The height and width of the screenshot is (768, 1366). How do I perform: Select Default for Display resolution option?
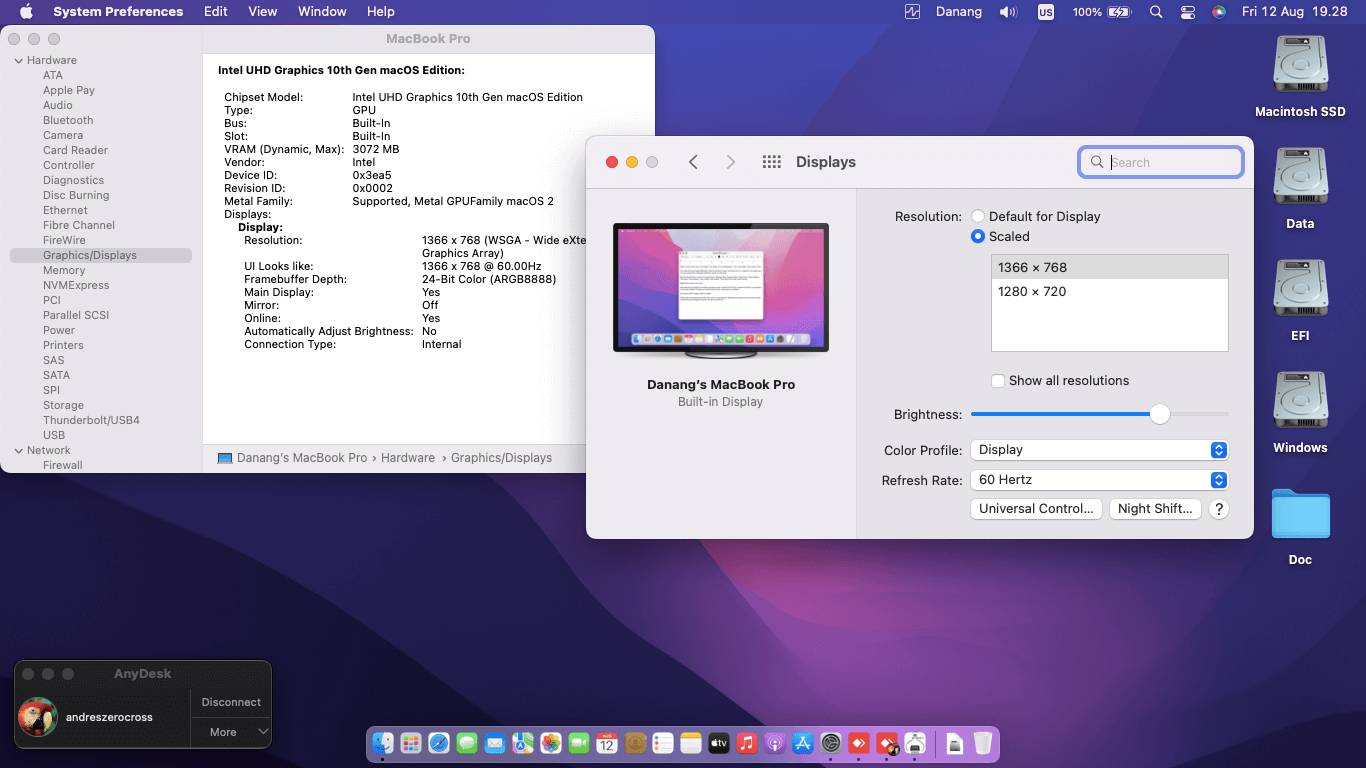(978, 216)
